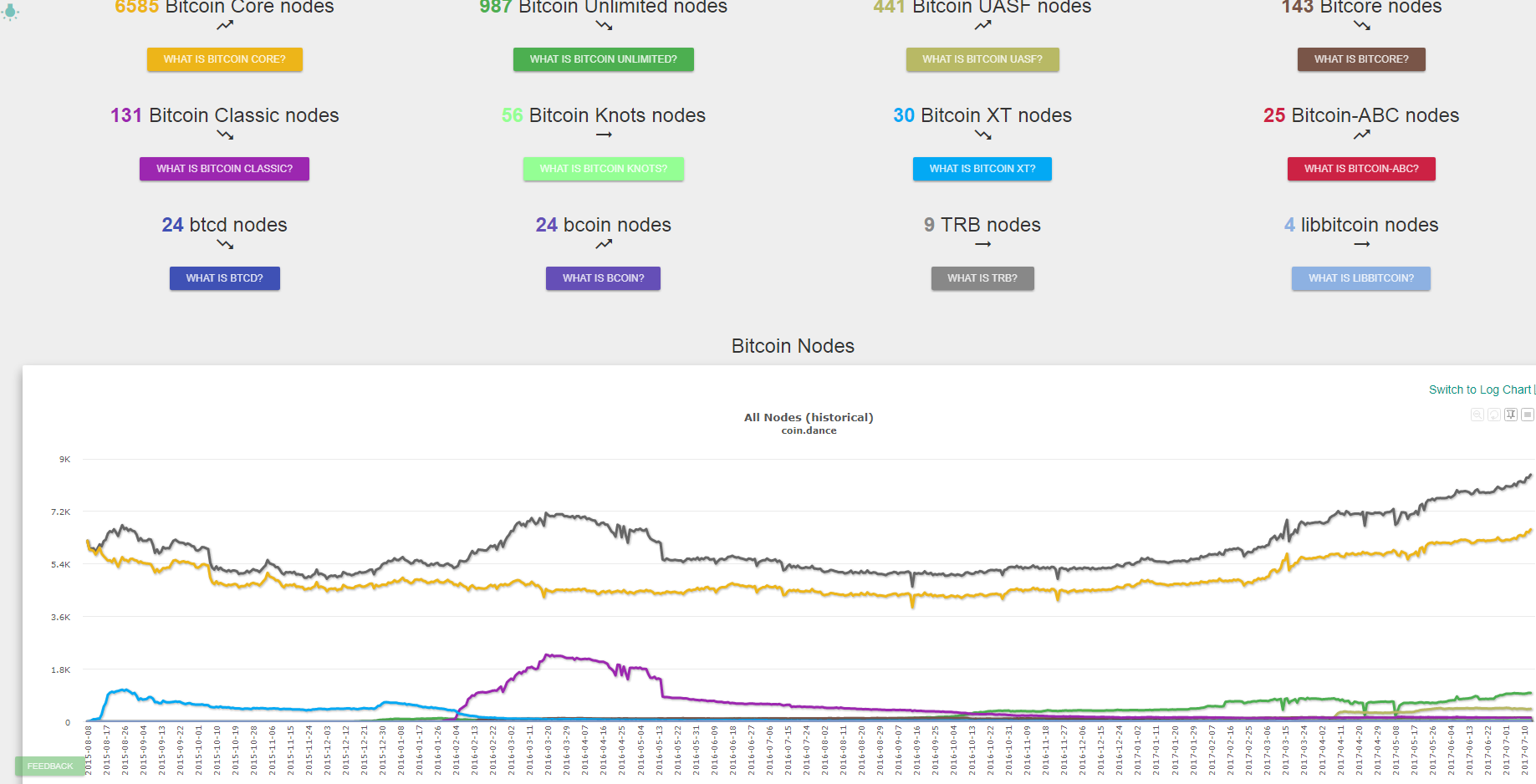
Task: Click the Switch to Log Chart link
Action: coord(1480,389)
